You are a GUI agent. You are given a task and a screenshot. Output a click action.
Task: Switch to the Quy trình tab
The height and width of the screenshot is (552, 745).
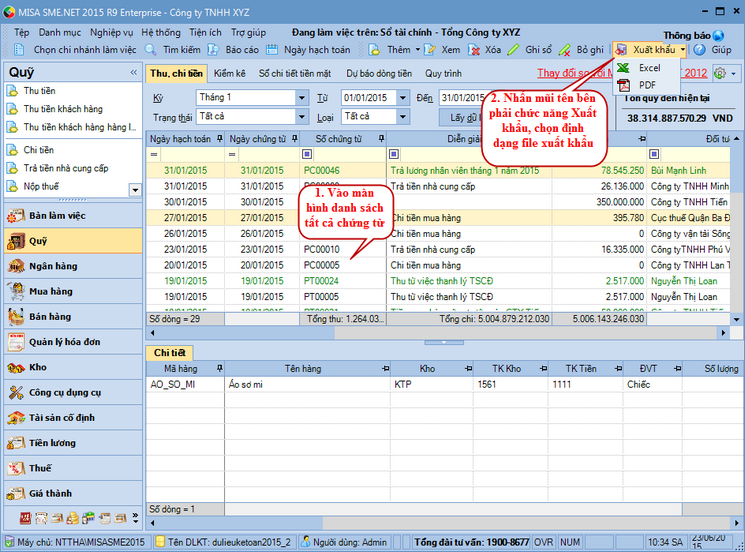(443, 73)
